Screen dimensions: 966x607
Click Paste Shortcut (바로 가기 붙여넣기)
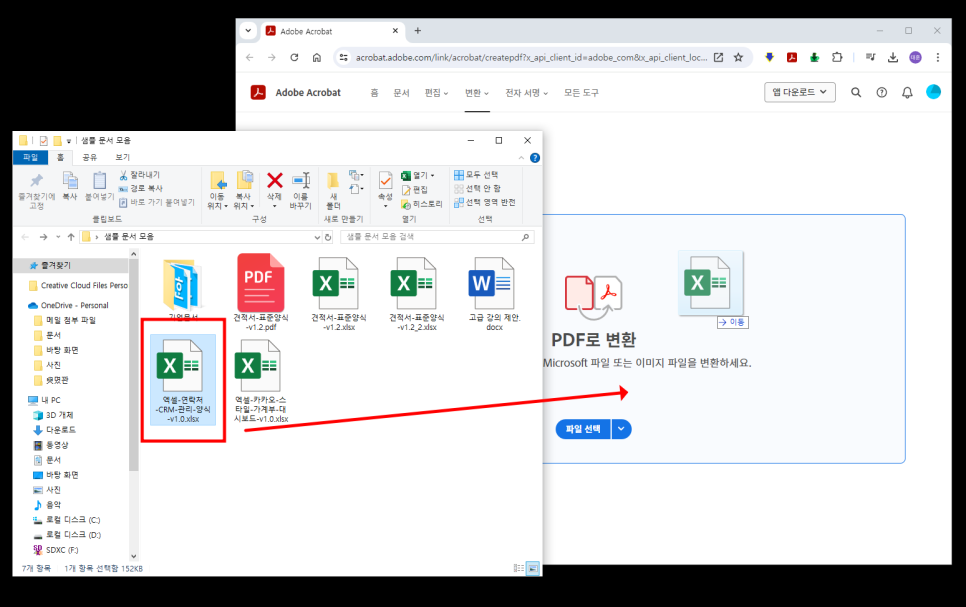tap(157, 202)
